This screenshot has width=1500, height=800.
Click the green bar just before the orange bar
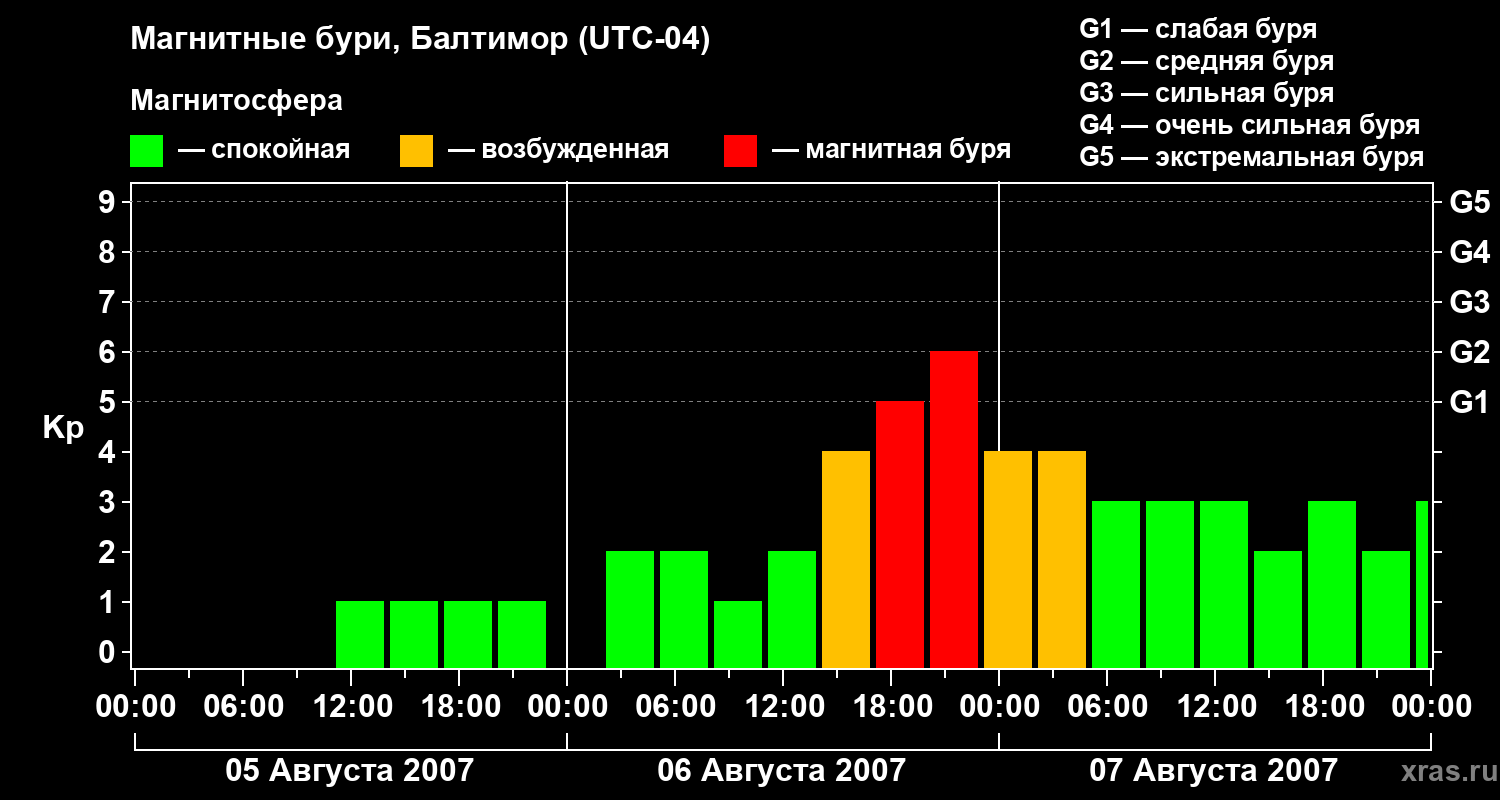(x=792, y=610)
